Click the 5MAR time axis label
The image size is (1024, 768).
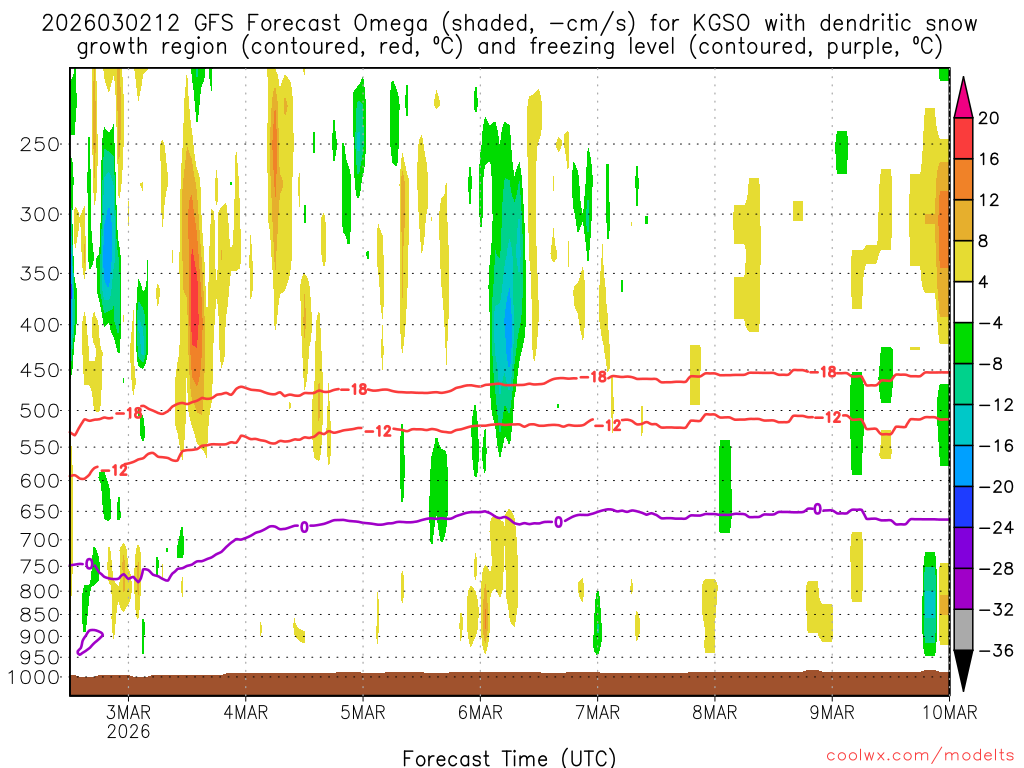pyautogui.click(x=363, y=712)
